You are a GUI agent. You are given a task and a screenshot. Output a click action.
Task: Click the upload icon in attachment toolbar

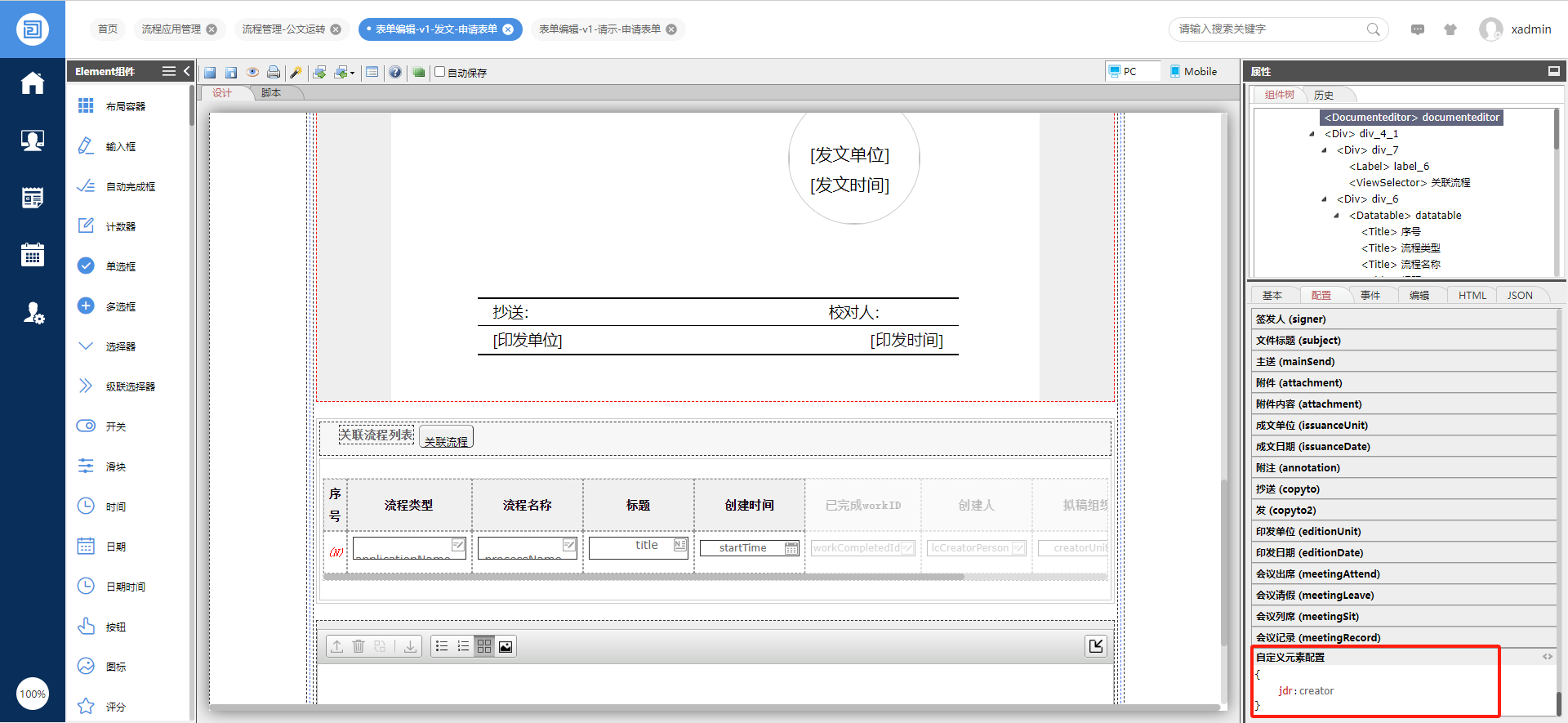[336, 646]
